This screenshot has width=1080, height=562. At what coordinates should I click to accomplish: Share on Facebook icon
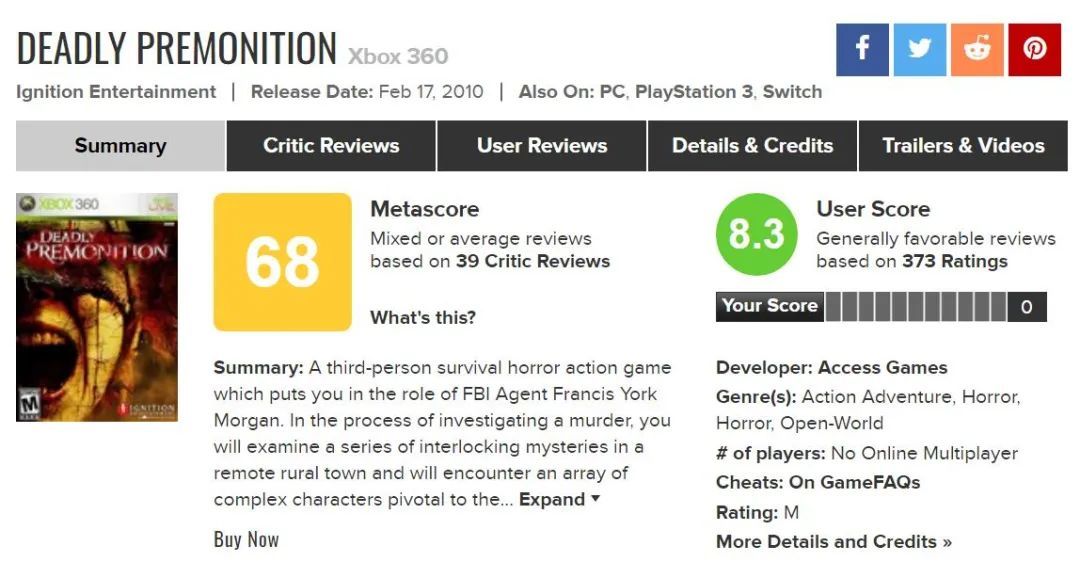(862, 48)
